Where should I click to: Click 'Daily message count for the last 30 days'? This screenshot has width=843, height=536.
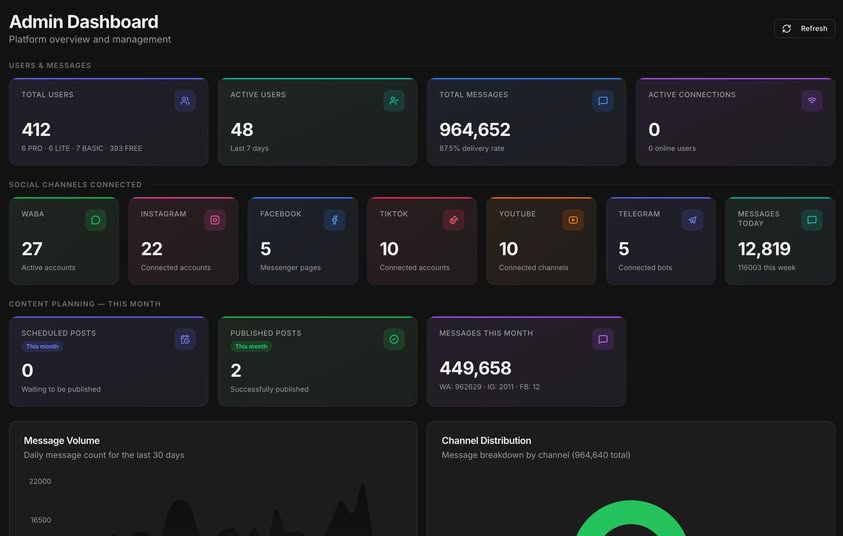[104, 455]
